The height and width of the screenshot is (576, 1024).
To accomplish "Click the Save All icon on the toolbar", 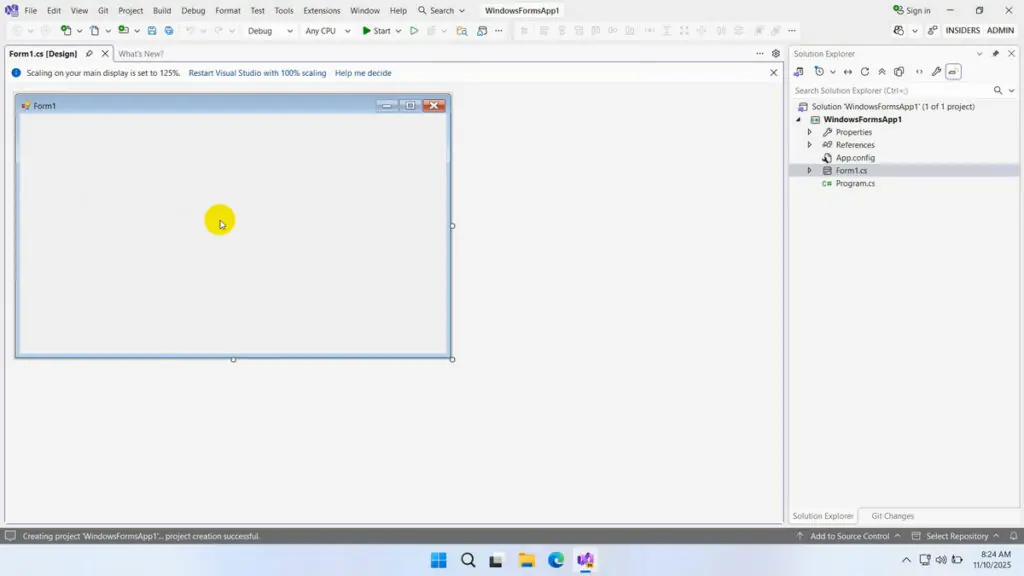I will [168, 30].
